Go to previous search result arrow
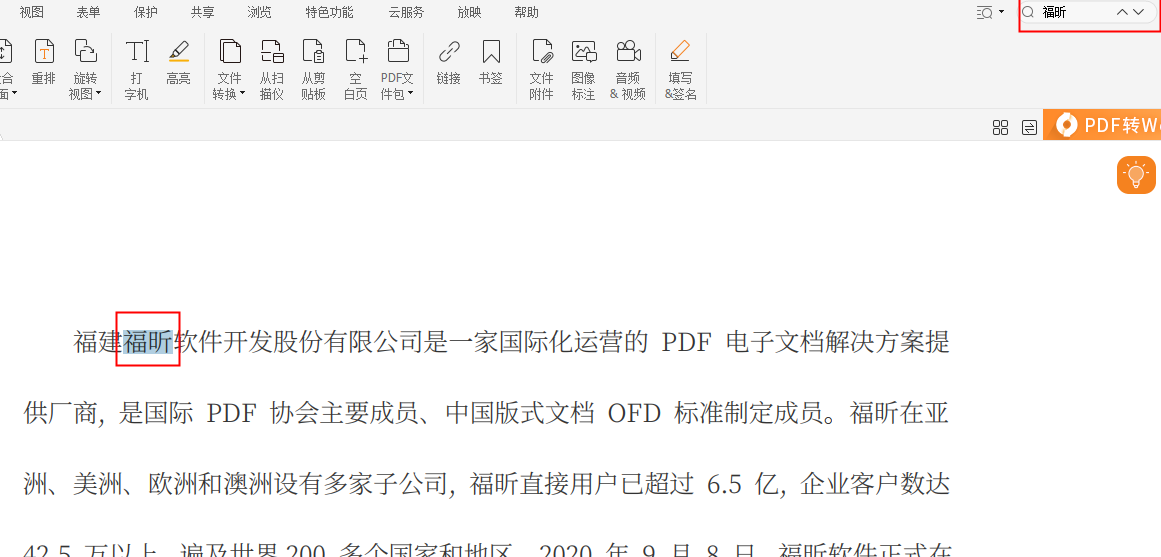The width and height of the screenshot is (1161, 557). [x=1122, y=12]
